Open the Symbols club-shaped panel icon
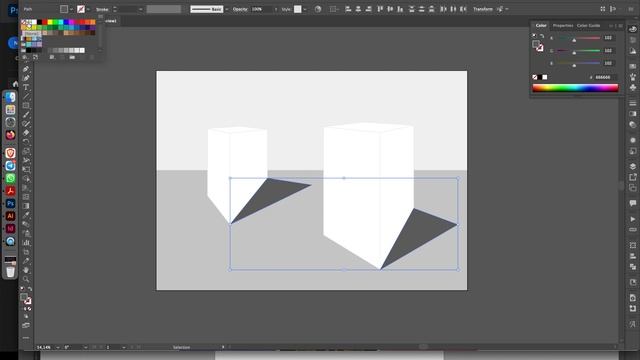640x360 pixels. 633,87
